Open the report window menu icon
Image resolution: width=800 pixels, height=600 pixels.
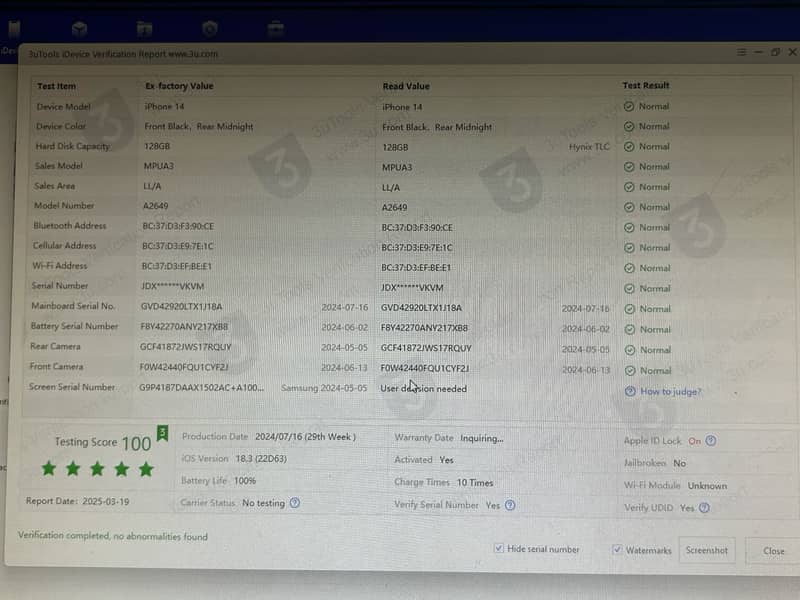click(x=741, y=52)
